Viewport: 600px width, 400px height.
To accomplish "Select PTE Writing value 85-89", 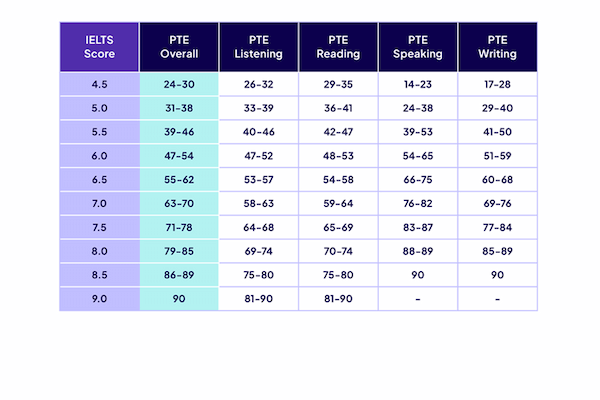I will click(497, 251).
